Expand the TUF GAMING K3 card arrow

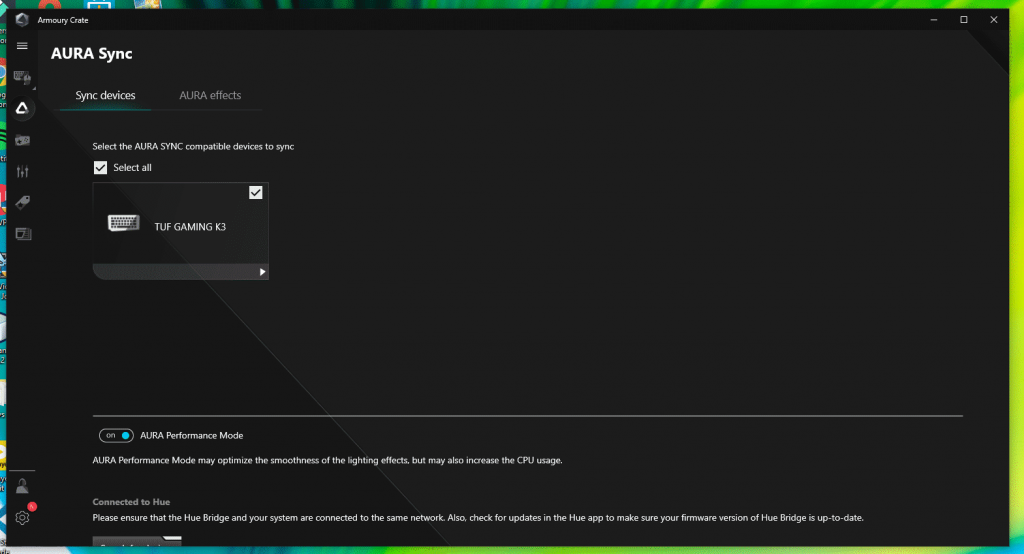[263, 272]
